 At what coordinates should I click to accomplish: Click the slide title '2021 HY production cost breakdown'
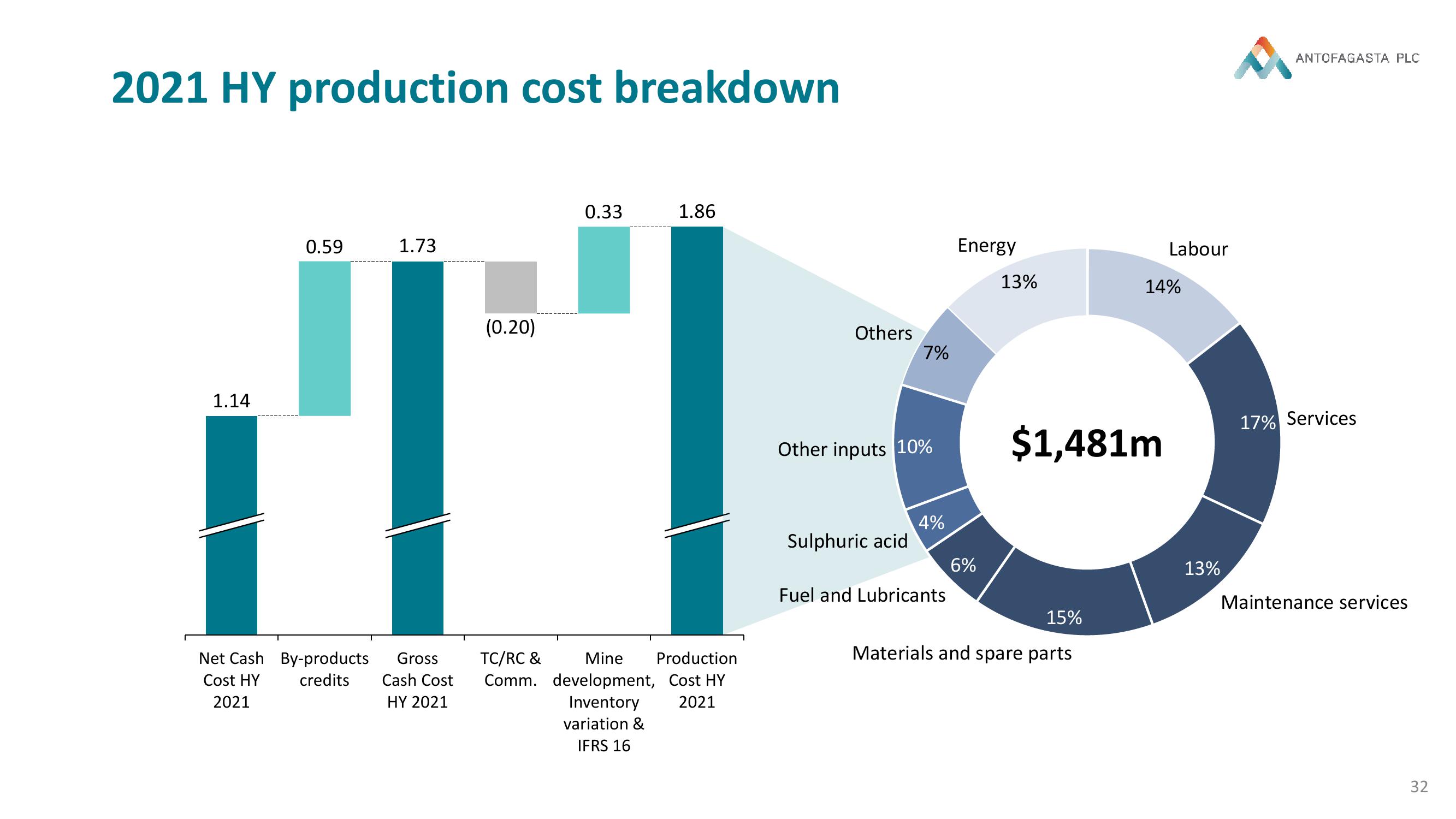click(475, 88)
